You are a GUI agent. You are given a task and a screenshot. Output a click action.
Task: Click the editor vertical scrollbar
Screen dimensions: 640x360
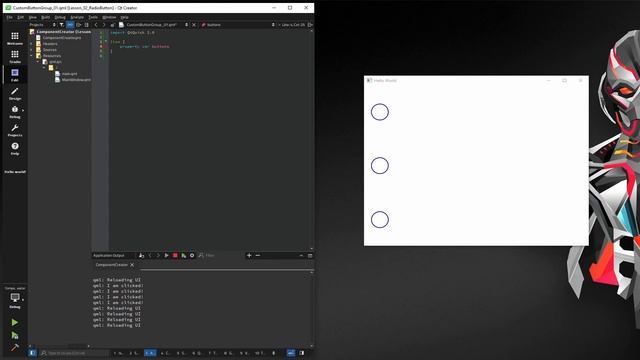(311, 139)
